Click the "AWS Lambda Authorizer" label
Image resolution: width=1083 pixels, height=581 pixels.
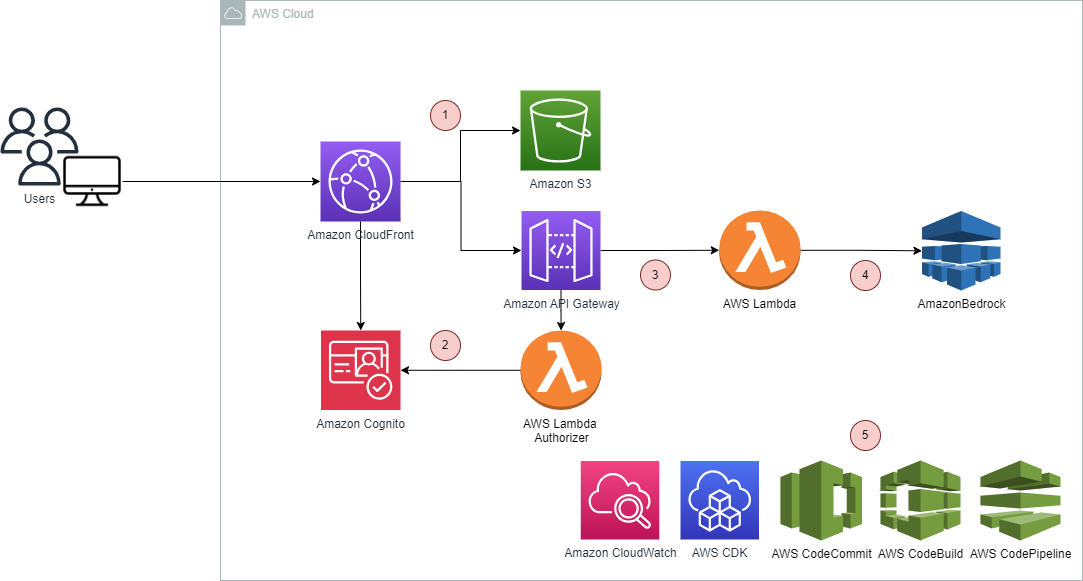(560, 430)
